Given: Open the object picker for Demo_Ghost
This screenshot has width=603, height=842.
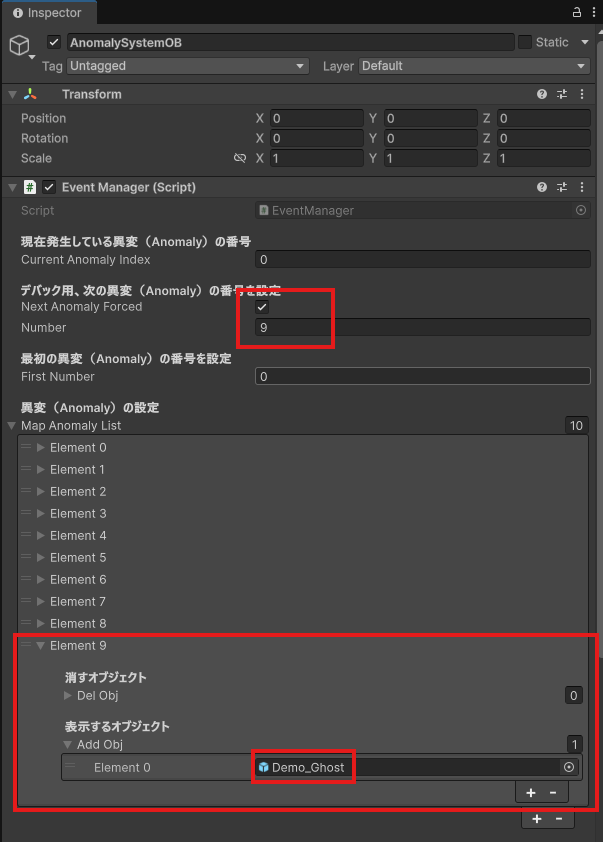Looking at the screenshot, I should (x=569, y=767).
